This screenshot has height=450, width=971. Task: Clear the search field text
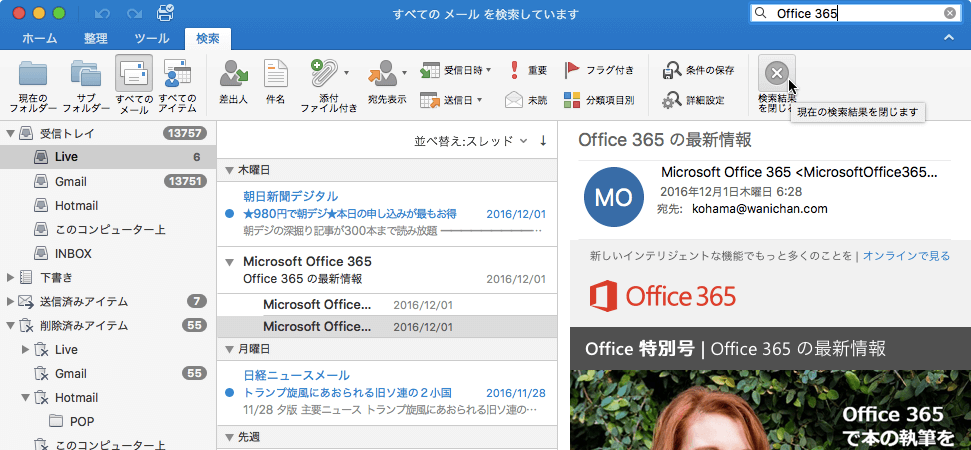click(x=949, y=13)
